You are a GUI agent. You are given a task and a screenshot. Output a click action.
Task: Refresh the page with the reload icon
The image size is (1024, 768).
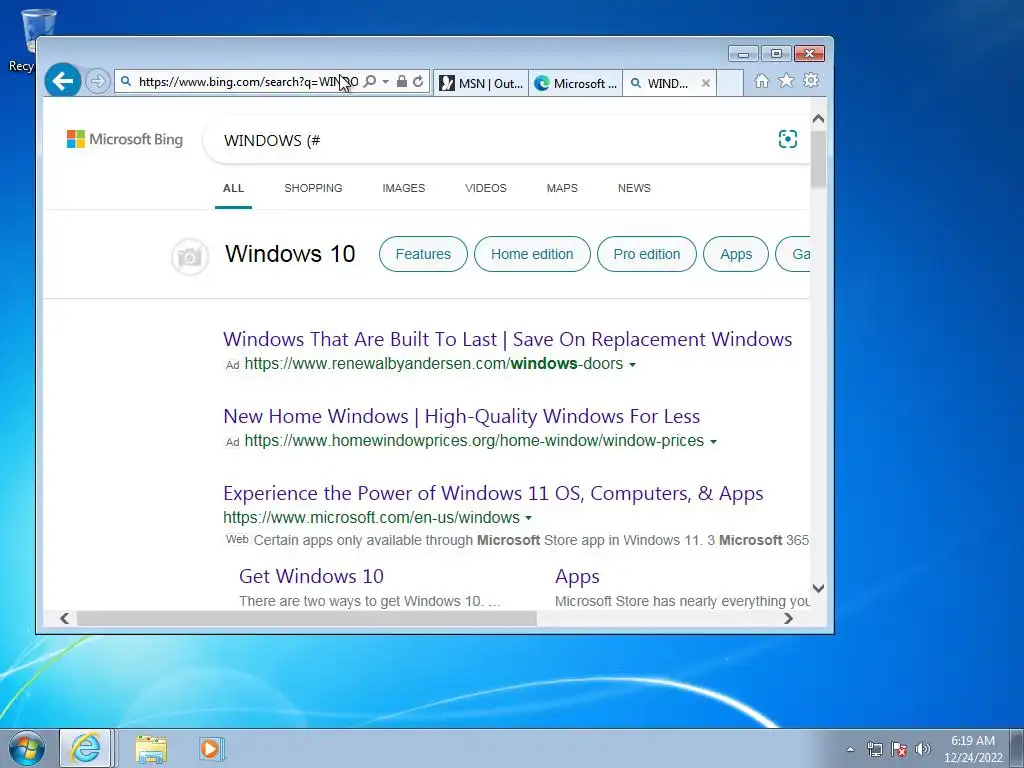coord(418,82)
